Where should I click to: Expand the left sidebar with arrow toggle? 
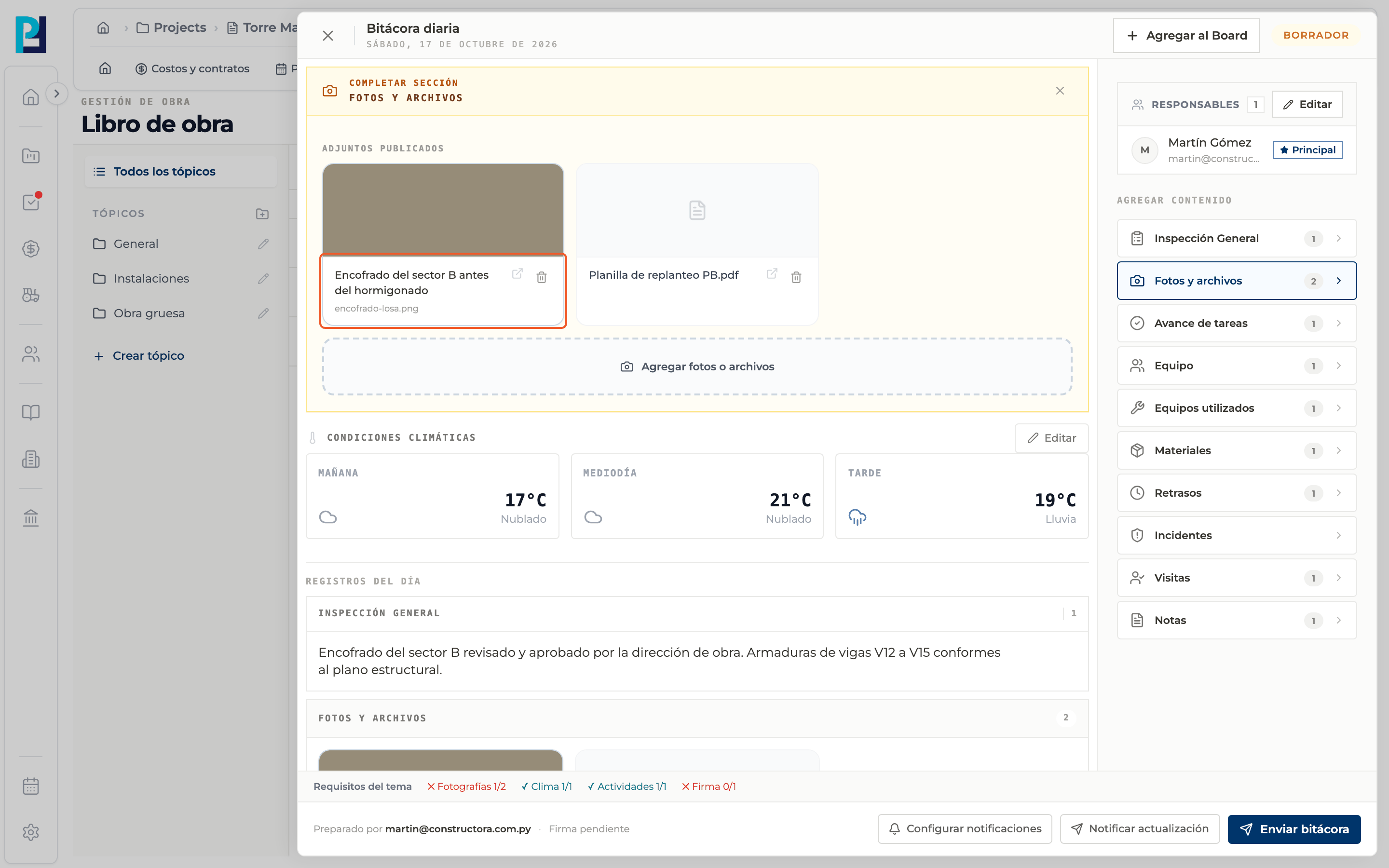tap(56, 94)
